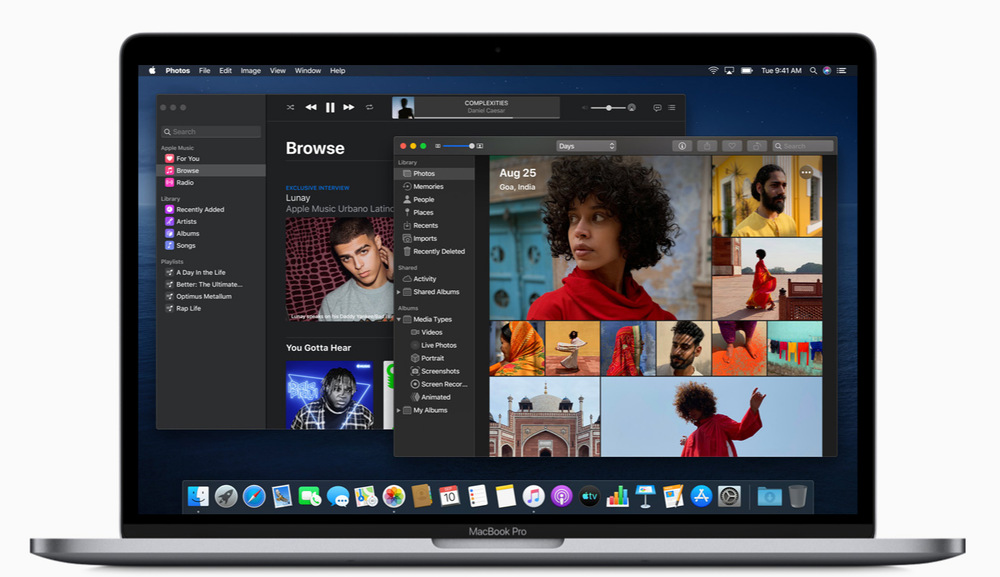Open A Day in the Life playlist
This screenshot has width=1000, height=577.
[211, 272]
